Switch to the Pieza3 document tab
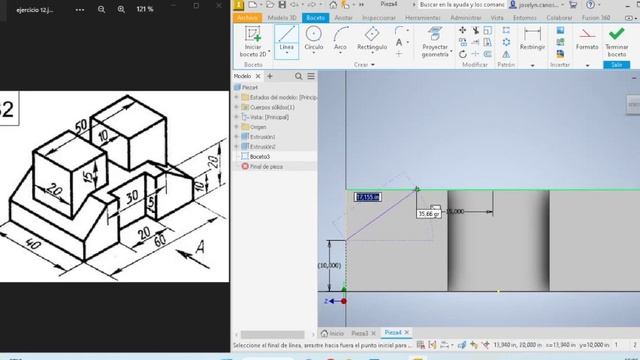This screenshot has height=360, width=640. [360, 333]
